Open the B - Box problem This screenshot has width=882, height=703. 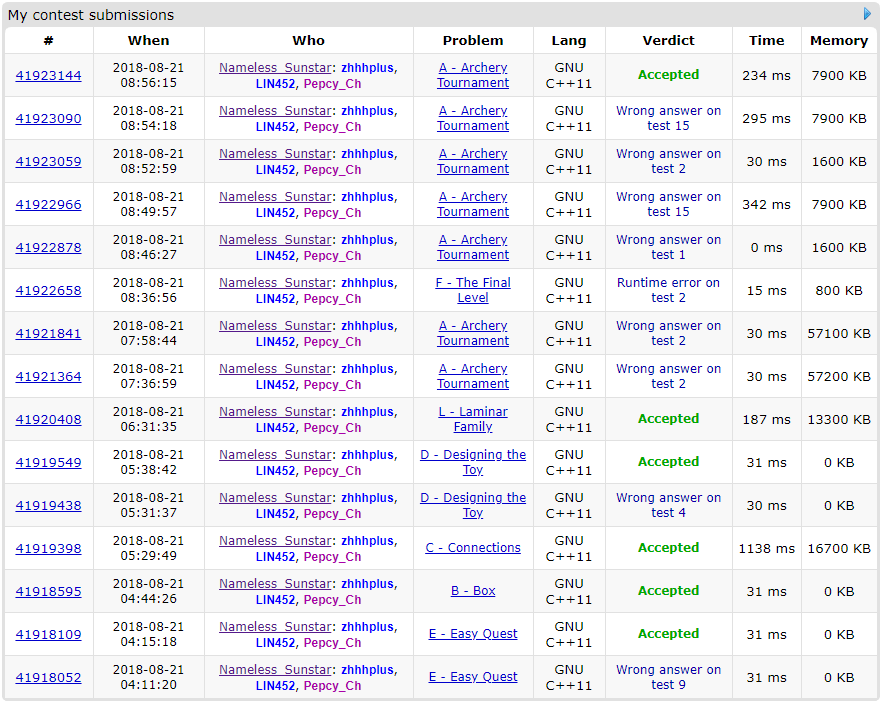click(x=473, y=591)
